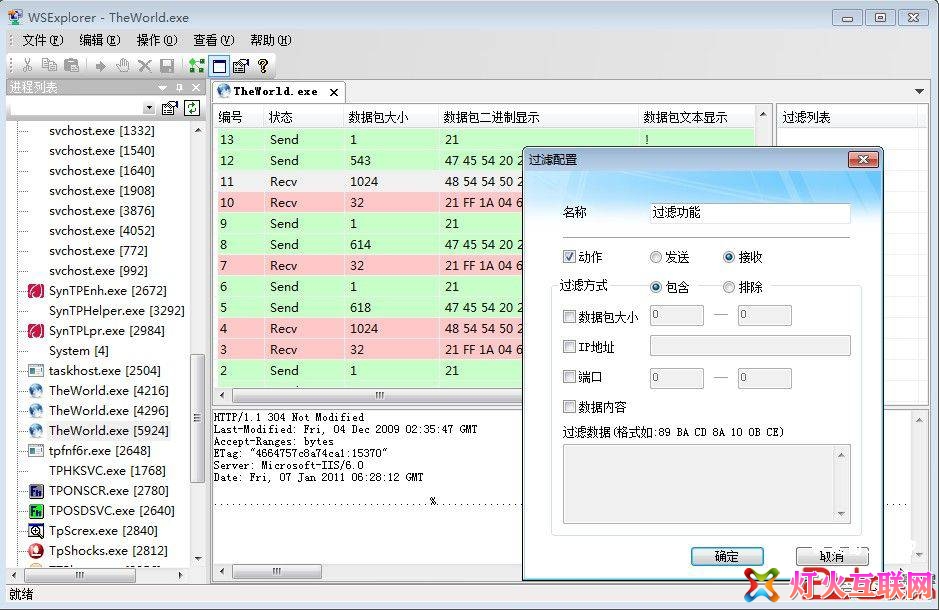This screenshot has width=939, height=610.
Task: Click the Copy toolbar icon
Action: pos(49,65)
